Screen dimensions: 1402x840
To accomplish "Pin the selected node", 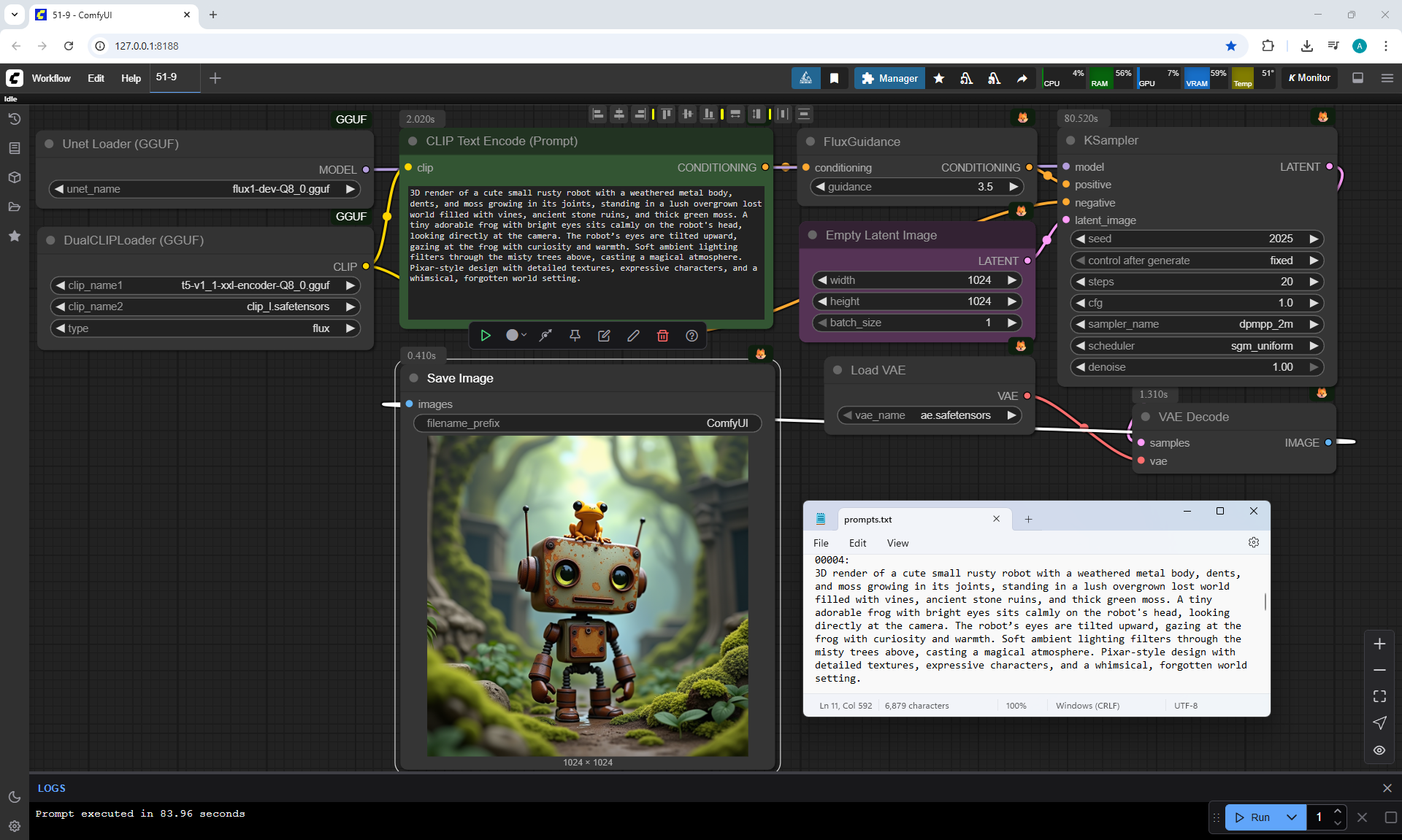I will pos(575,336).
